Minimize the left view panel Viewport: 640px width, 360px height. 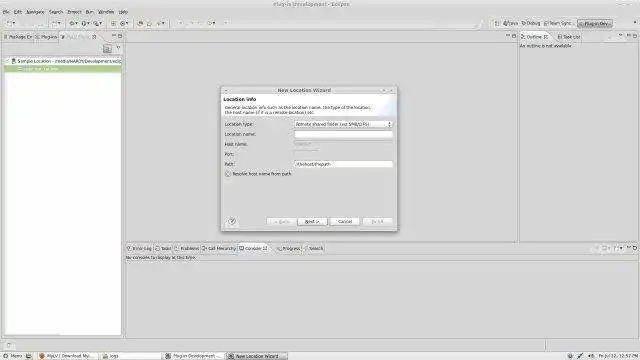point(114,36)
